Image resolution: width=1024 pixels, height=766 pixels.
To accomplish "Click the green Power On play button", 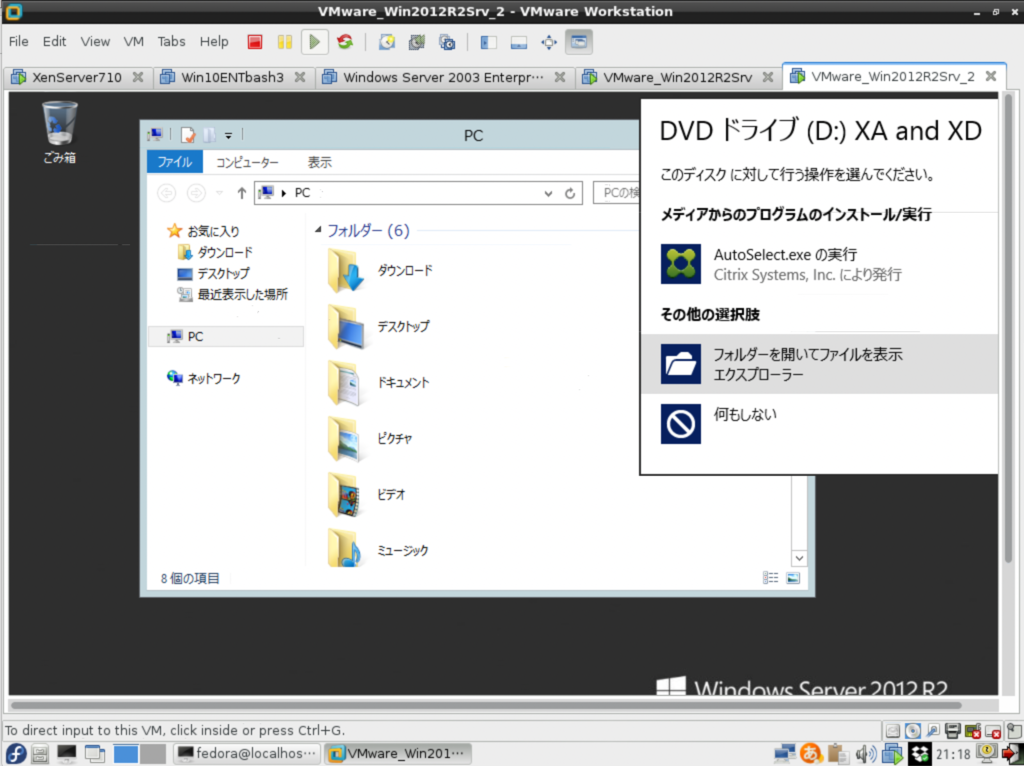I will point(315,42).
